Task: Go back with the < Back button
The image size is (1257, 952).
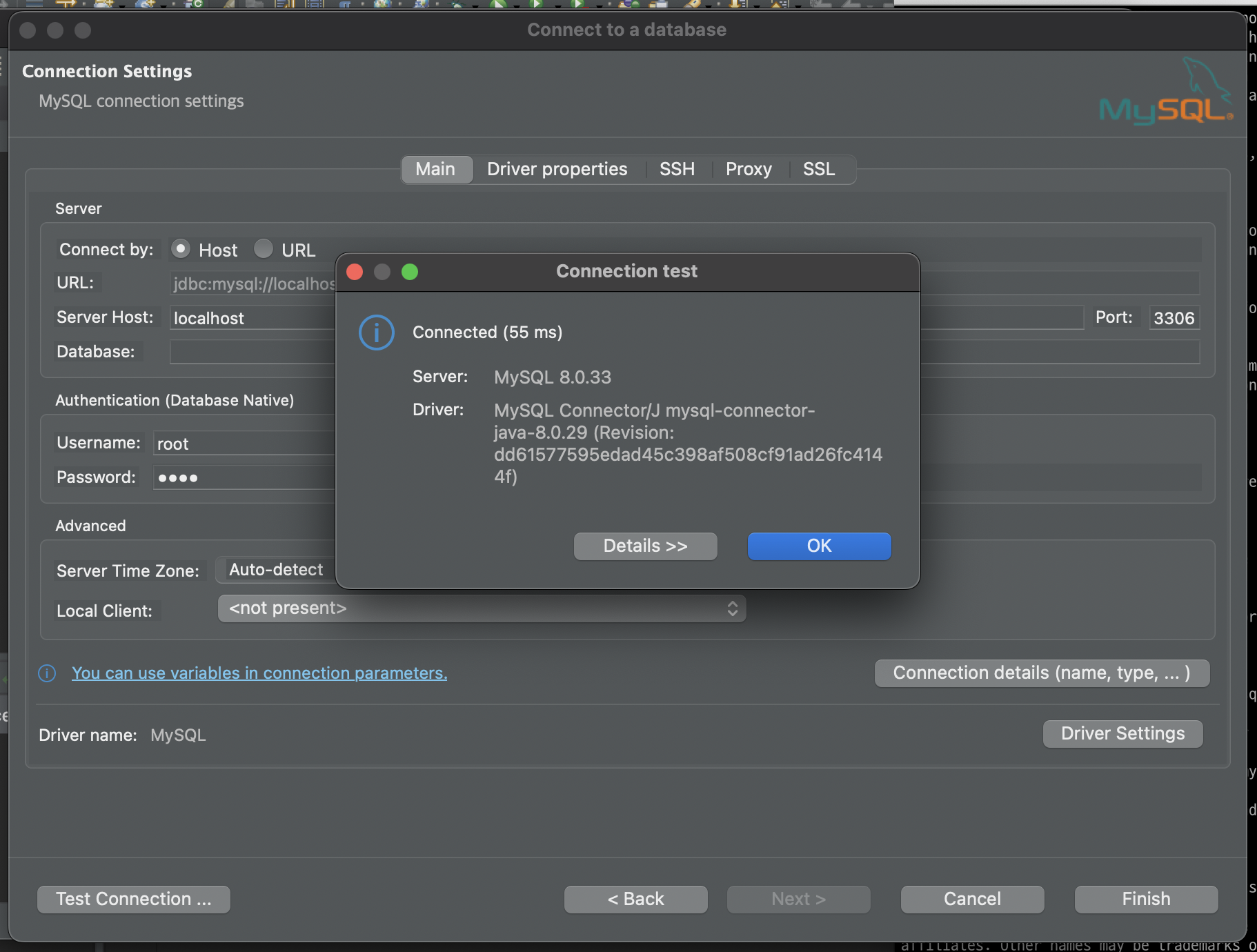Action: pos(635,899)
